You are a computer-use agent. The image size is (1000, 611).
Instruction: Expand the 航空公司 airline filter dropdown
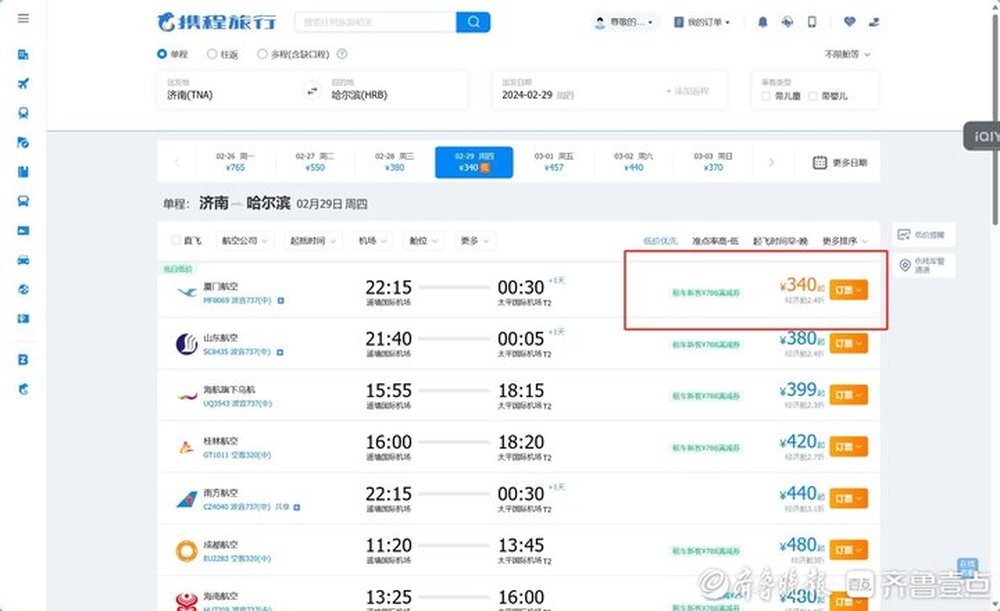coord(244,240)
